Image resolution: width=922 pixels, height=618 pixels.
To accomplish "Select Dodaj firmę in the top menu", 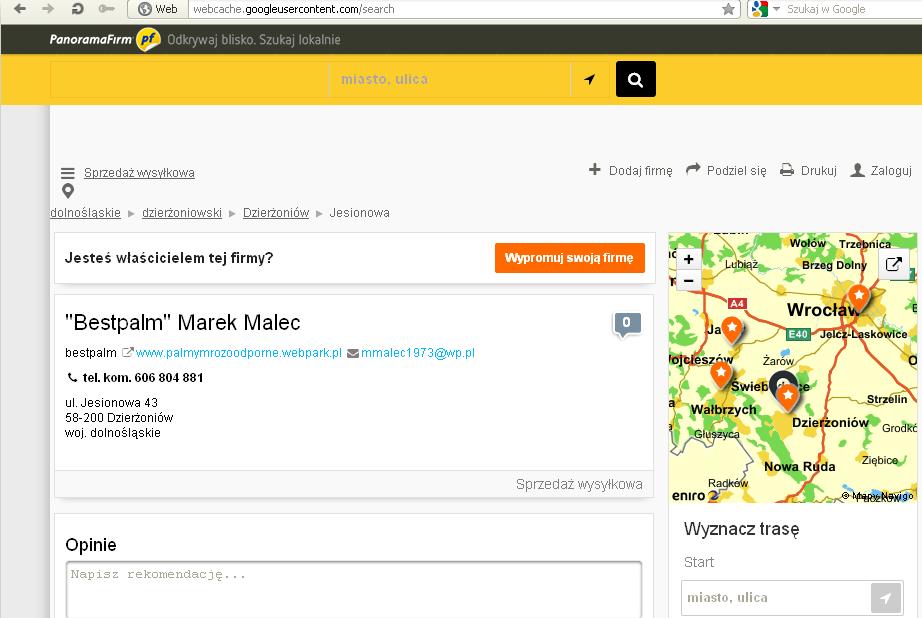I will pyautogui.click(x=631, y=171).
